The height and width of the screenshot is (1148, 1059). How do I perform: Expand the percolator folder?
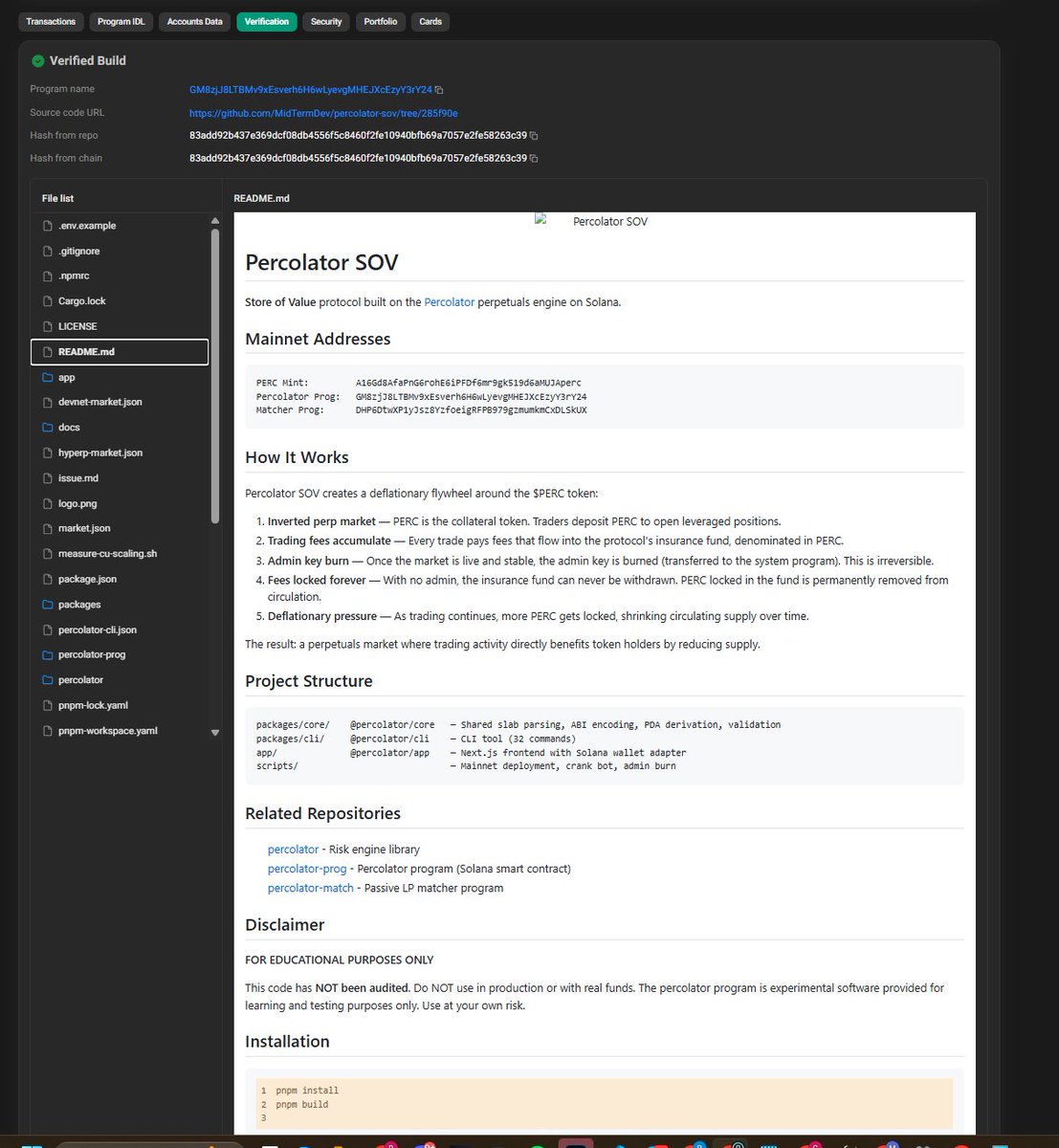coord(80,680)
